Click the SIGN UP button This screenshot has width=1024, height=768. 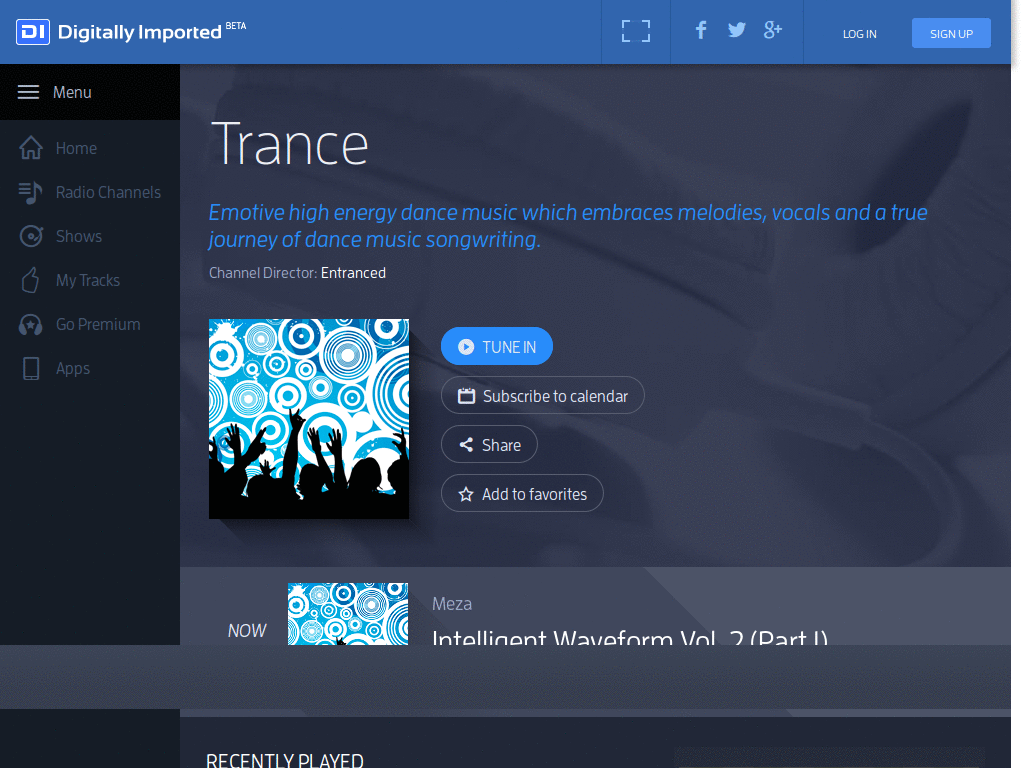click(951, 33)
